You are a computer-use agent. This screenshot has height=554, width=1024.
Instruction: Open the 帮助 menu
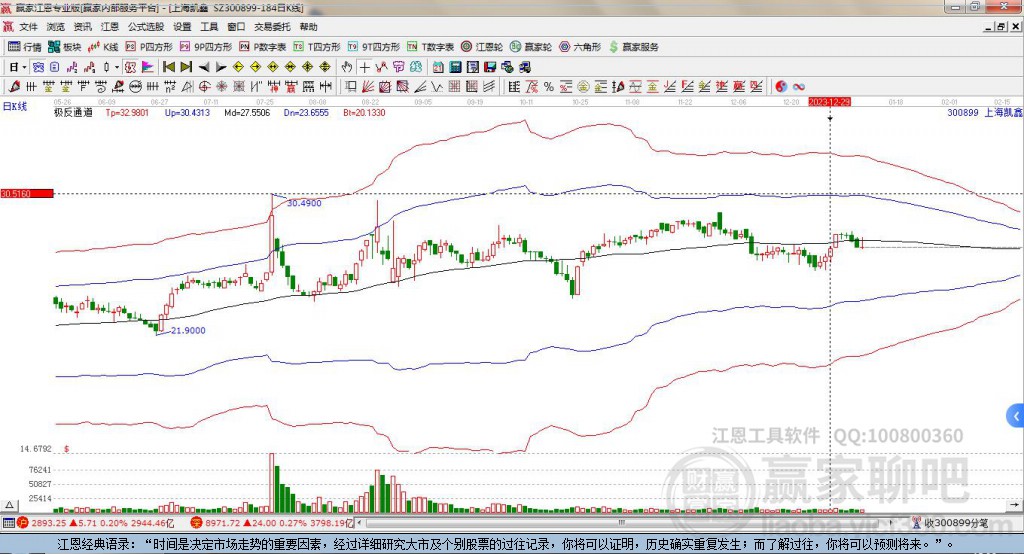tap(308, 27)
